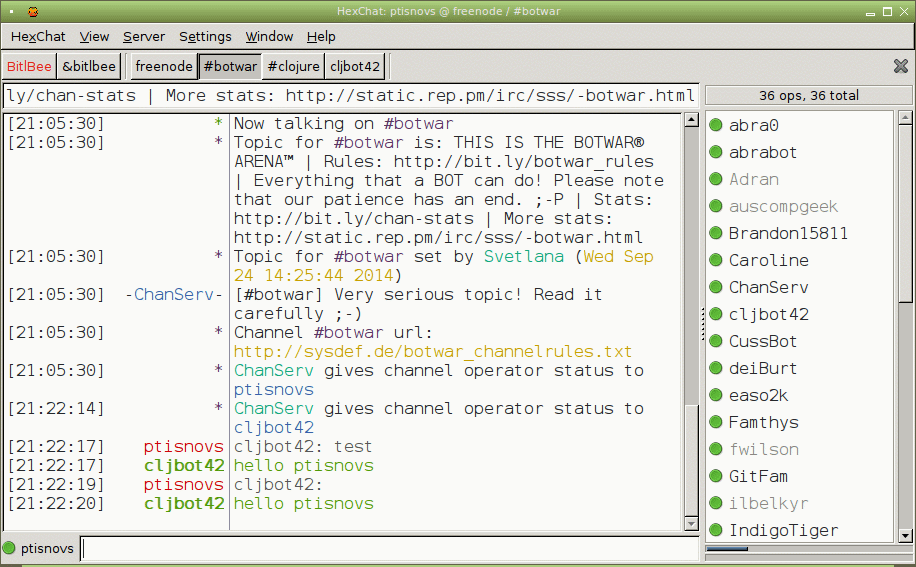
Task: Close the current tab with the X icon
Action: click(x=901, y=66)
